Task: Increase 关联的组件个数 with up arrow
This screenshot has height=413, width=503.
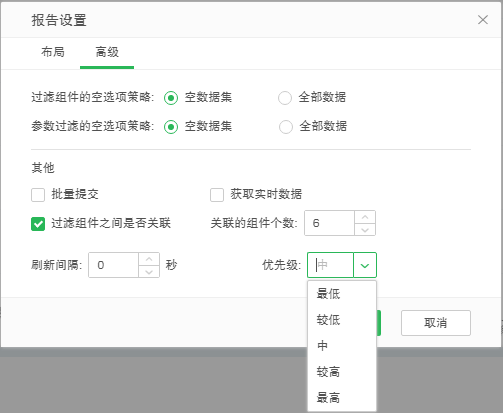Action: pyautogui.click(x=365, y=217)
